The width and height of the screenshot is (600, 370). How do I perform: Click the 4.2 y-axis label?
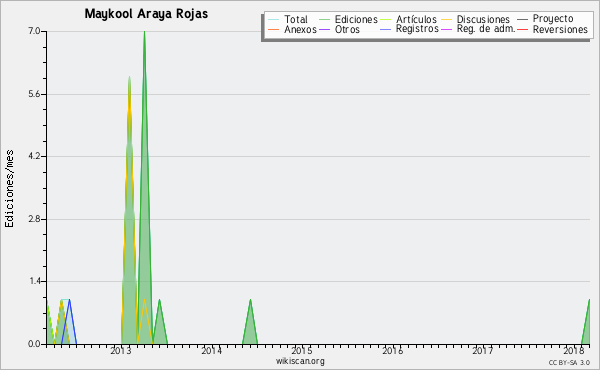point(34,156)
